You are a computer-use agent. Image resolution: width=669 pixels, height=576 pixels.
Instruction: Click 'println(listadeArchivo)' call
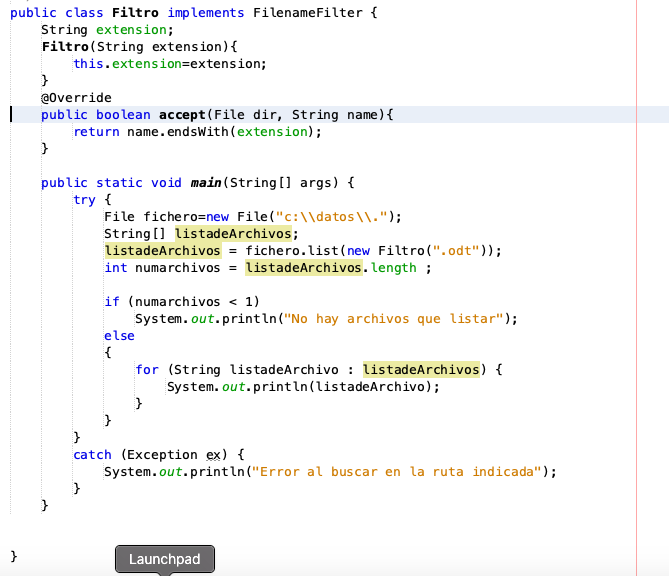[342, 387]
